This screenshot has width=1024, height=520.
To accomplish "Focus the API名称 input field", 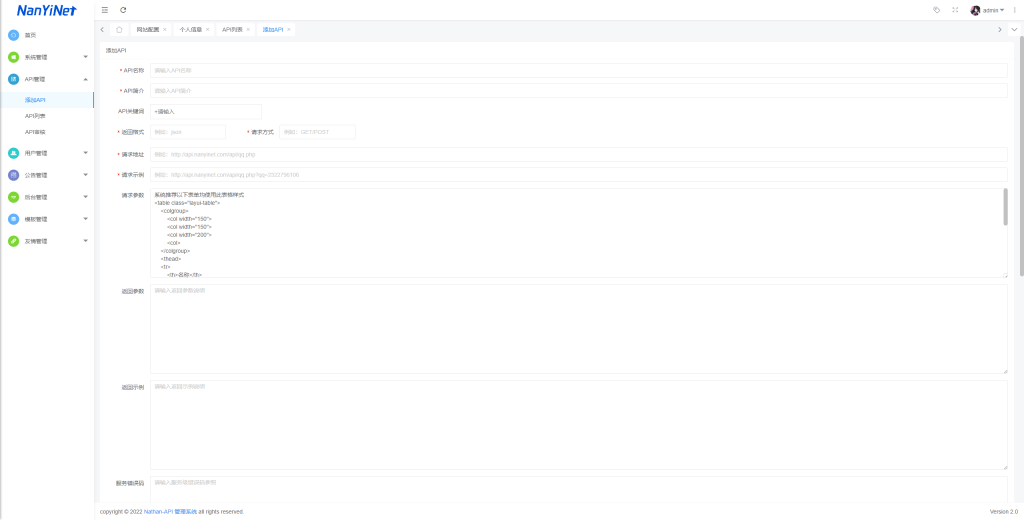I will tap(578, 71).
